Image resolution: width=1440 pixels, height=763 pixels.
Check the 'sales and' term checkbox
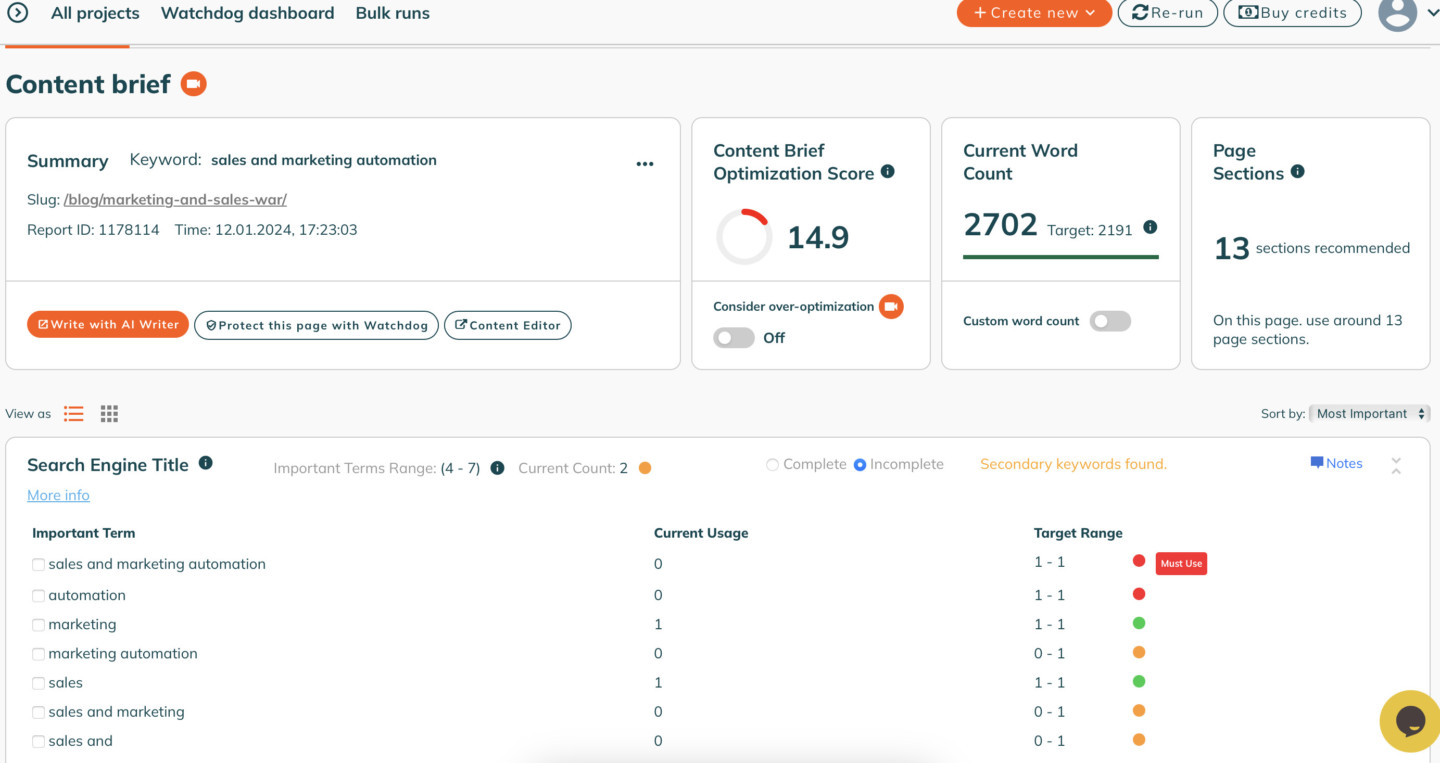38,742
